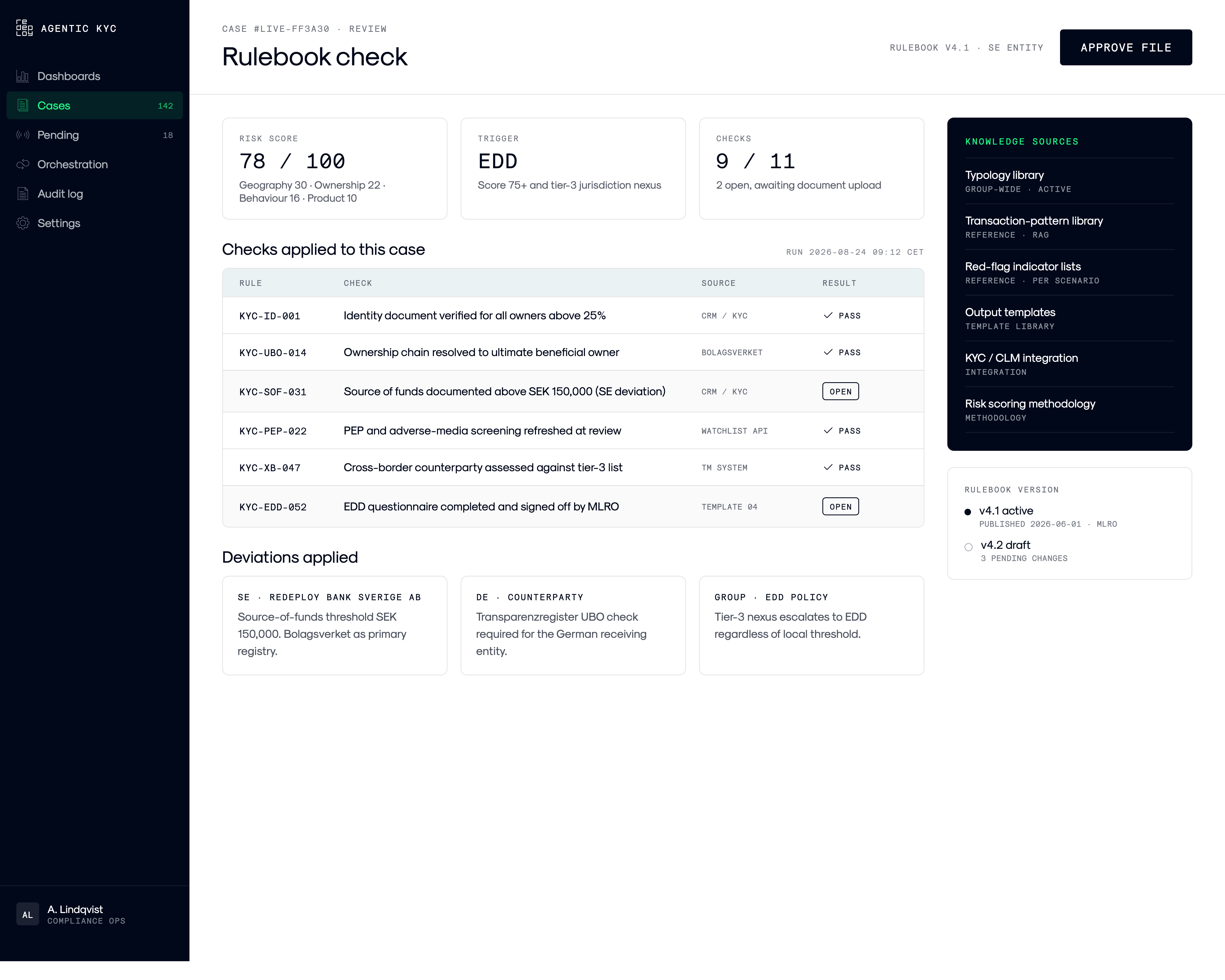Screen dimensions: 1225x980
Task: Open Red-flag indicator lists source
Action: click(1069, 273)
